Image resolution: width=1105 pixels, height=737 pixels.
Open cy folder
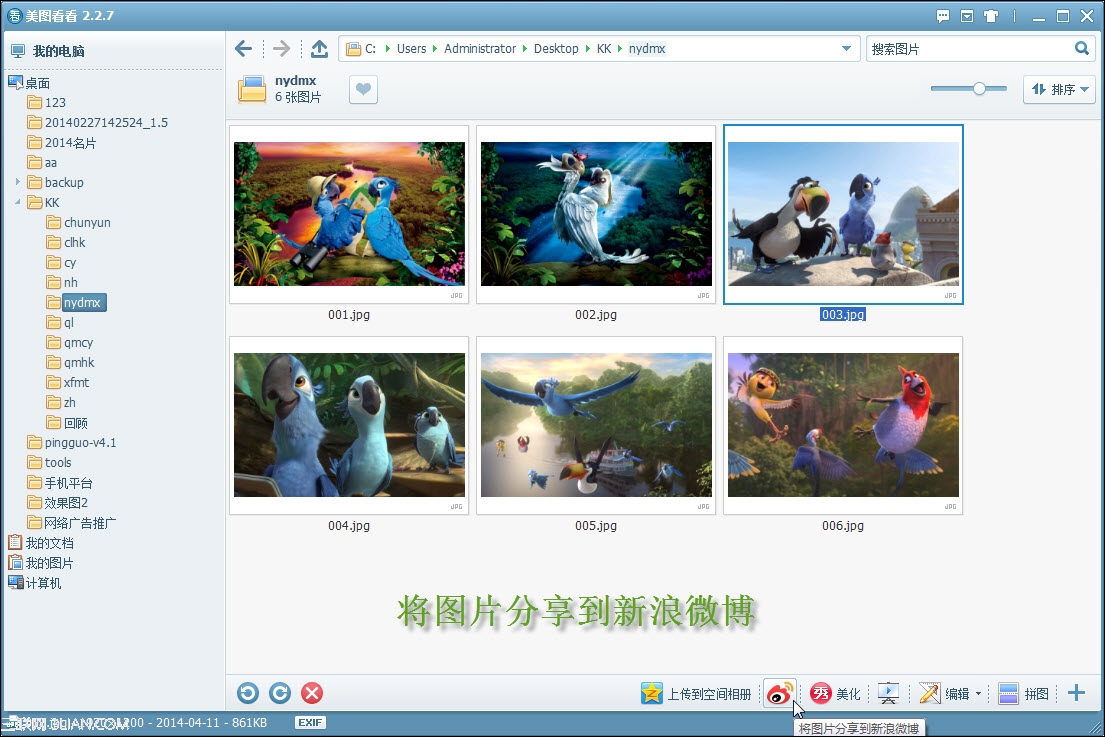(x=61, y=262)
